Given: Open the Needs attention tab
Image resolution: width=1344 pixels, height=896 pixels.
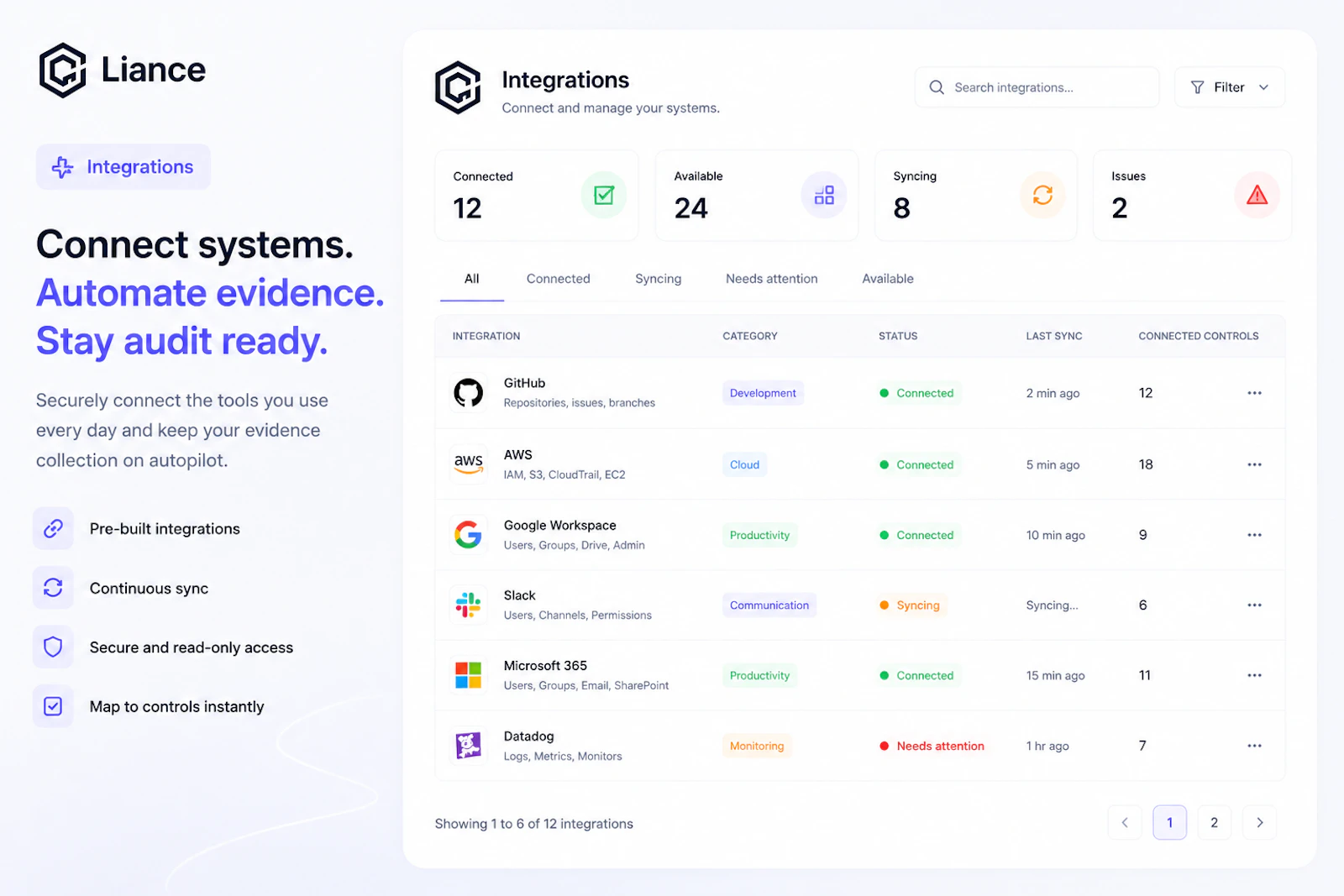Looking at the screenshot, I should [772, 279].
